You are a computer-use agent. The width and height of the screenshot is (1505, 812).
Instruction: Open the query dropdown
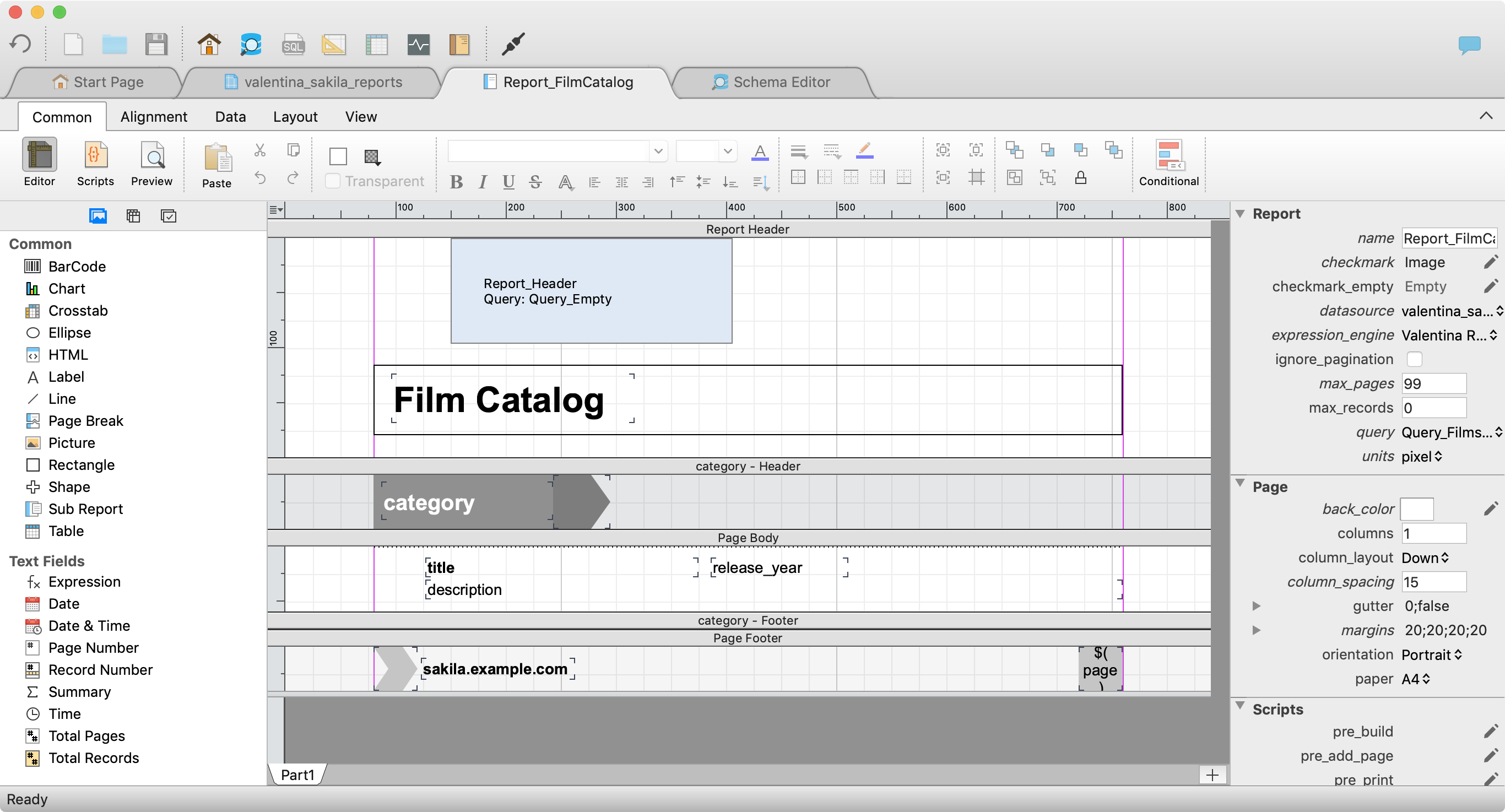(1451, 432)
